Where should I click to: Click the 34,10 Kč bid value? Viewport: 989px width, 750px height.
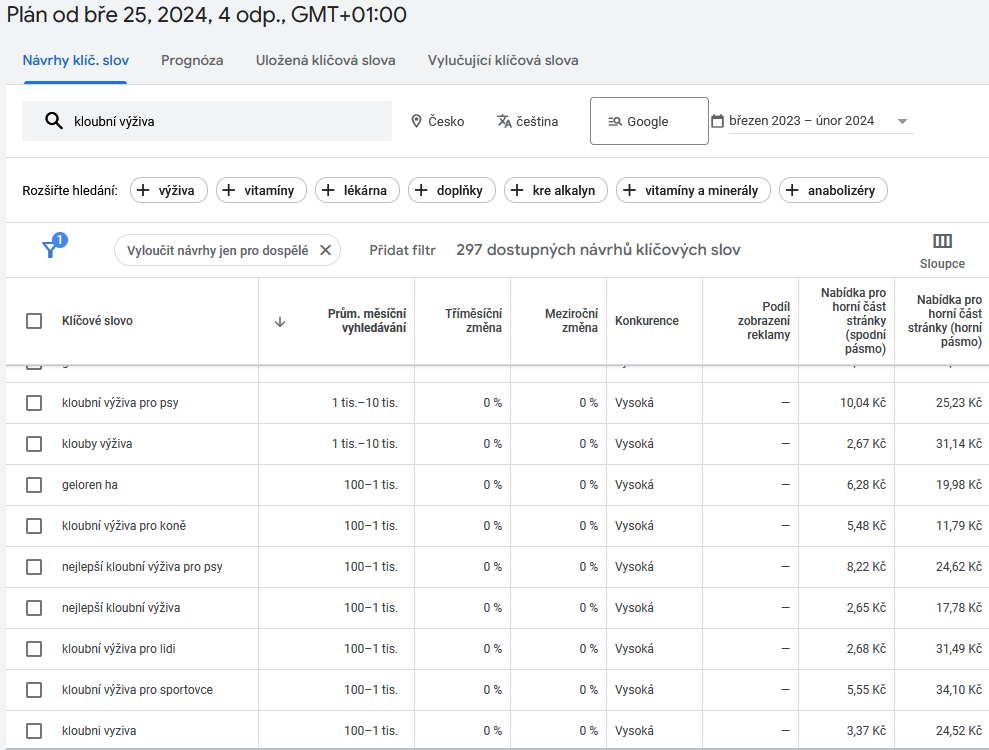(x=959, y=690)
